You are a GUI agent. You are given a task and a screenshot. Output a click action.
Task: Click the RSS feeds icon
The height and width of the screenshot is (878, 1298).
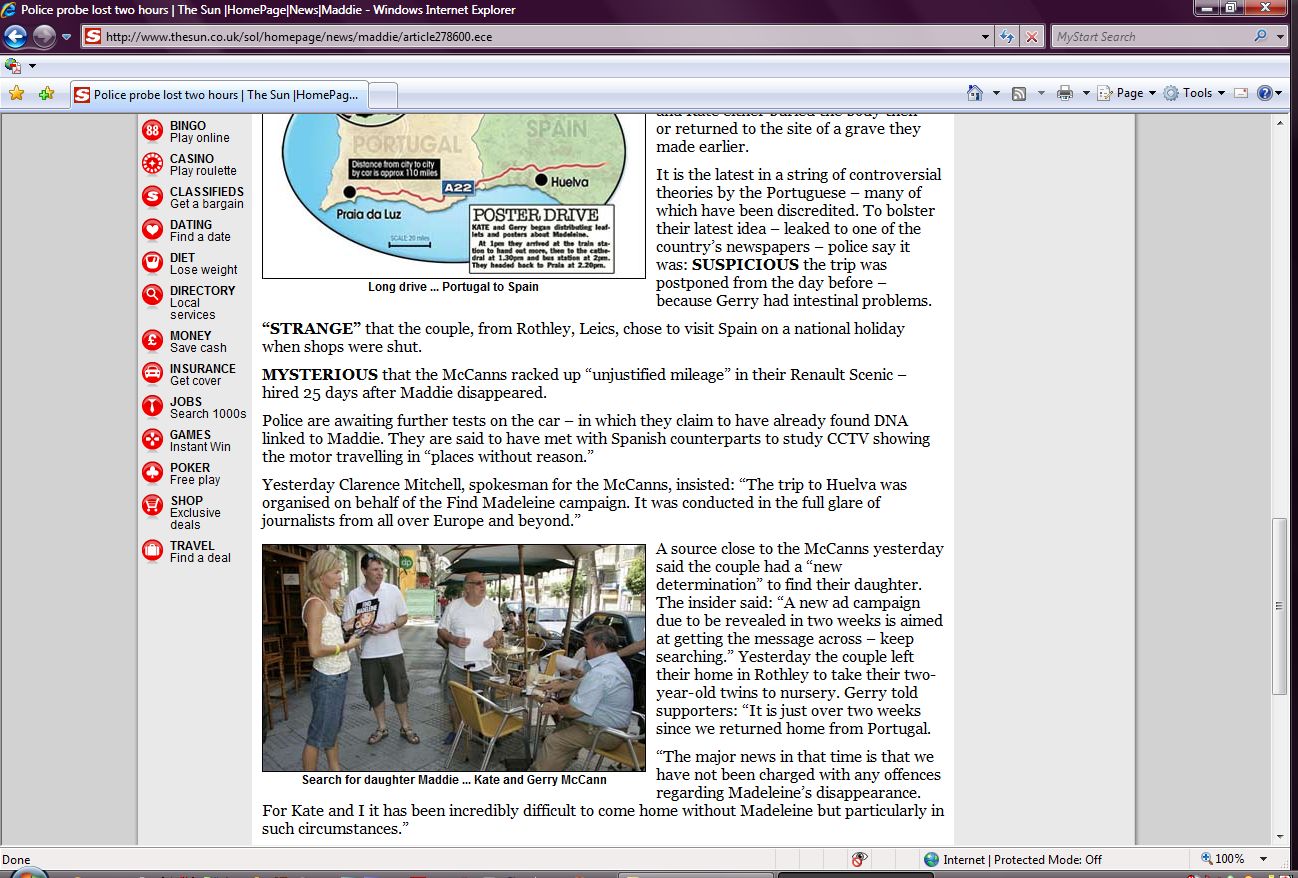click(x=1019, y=93)
